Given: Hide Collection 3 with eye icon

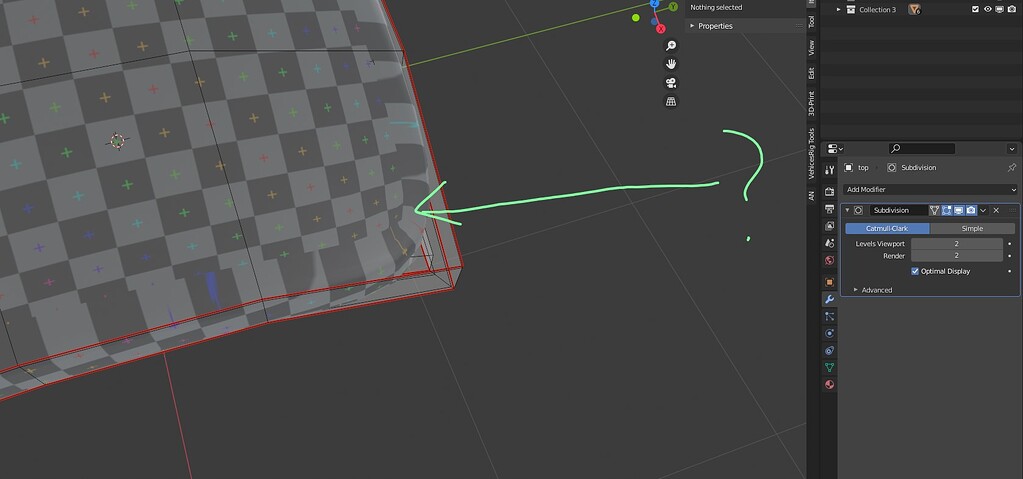Looking at the screenshot, I should tap(988, 9).
